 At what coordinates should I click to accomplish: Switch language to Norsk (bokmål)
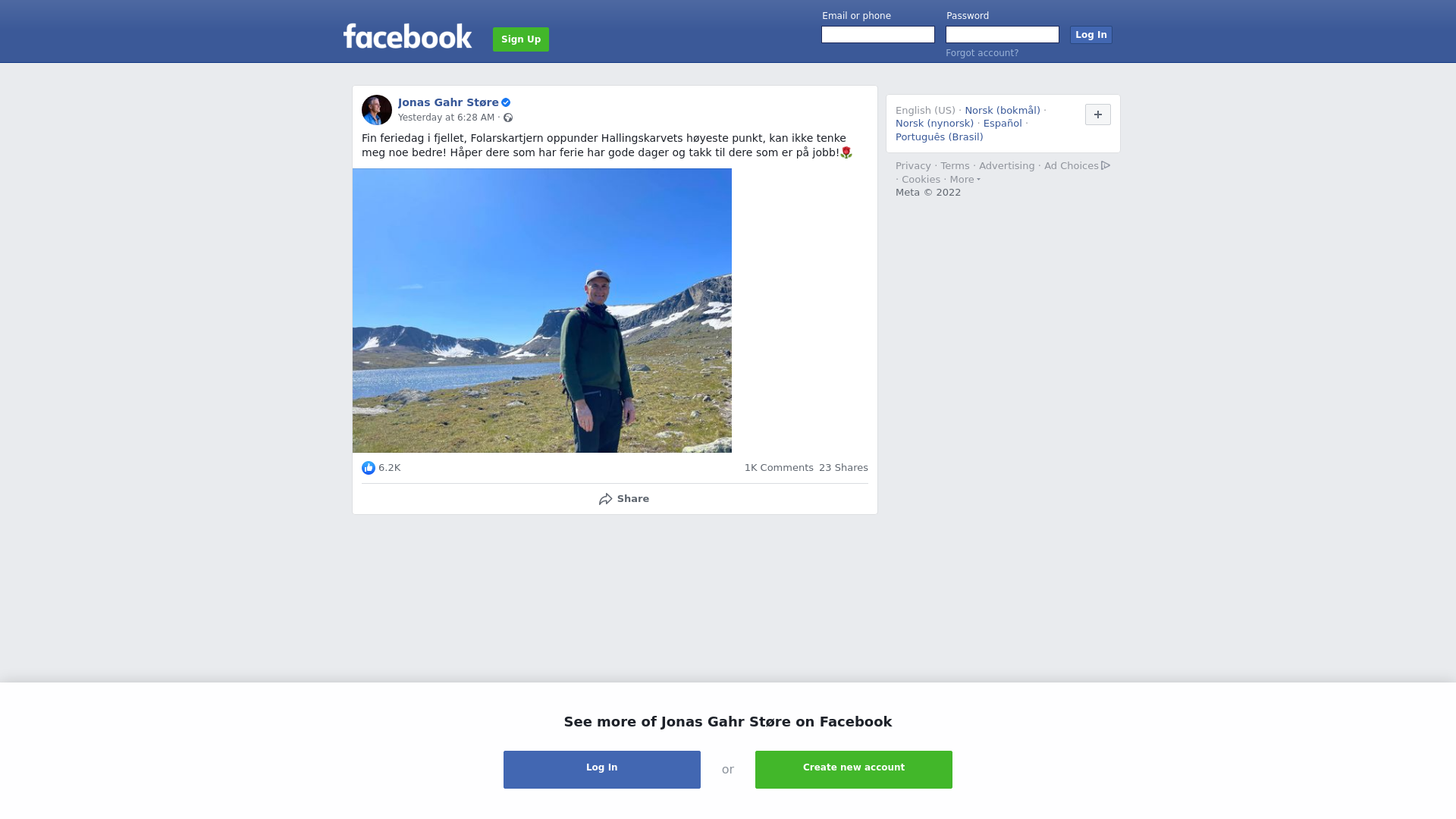tap(1003, 111)
